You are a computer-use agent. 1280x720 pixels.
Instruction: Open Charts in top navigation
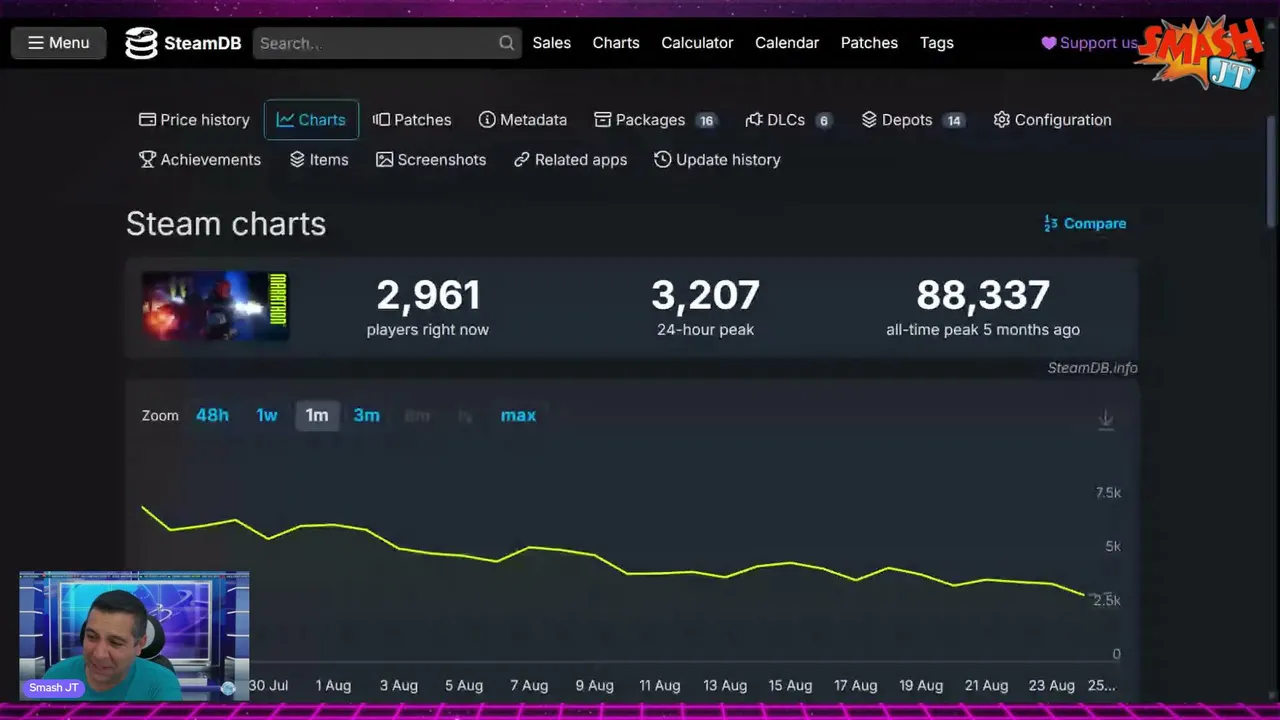[616, 43]
